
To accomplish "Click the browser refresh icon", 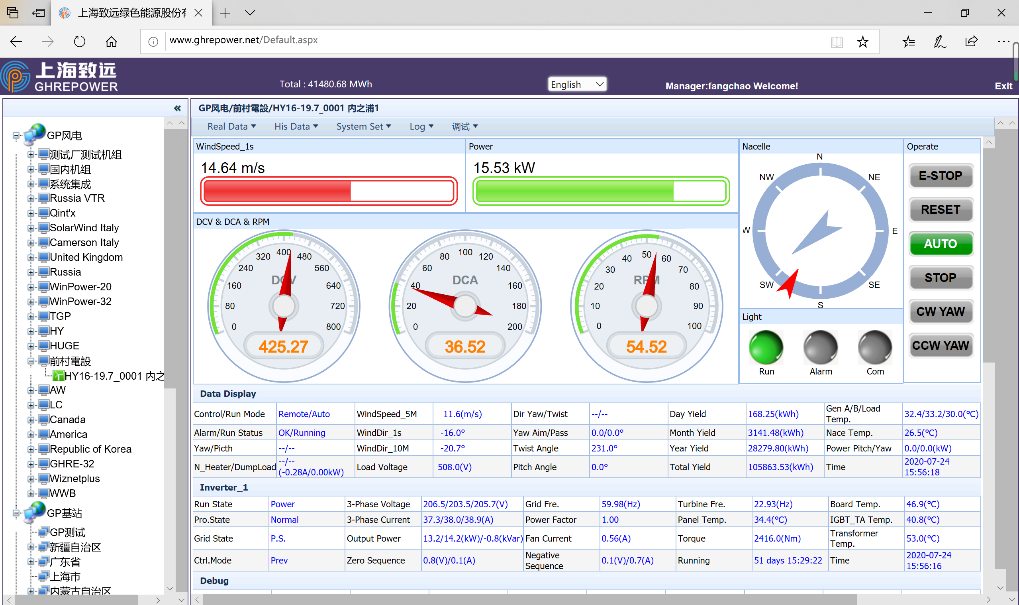I will [x=80, y=41].
